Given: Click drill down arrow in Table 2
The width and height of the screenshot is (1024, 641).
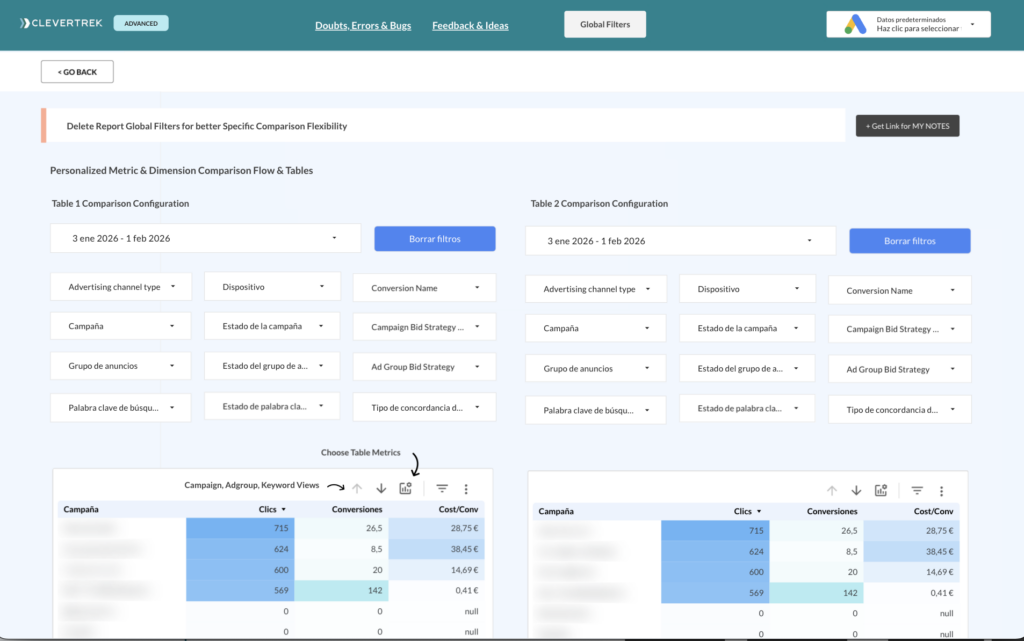Looking at the screenshot, I should click(856, 491).
